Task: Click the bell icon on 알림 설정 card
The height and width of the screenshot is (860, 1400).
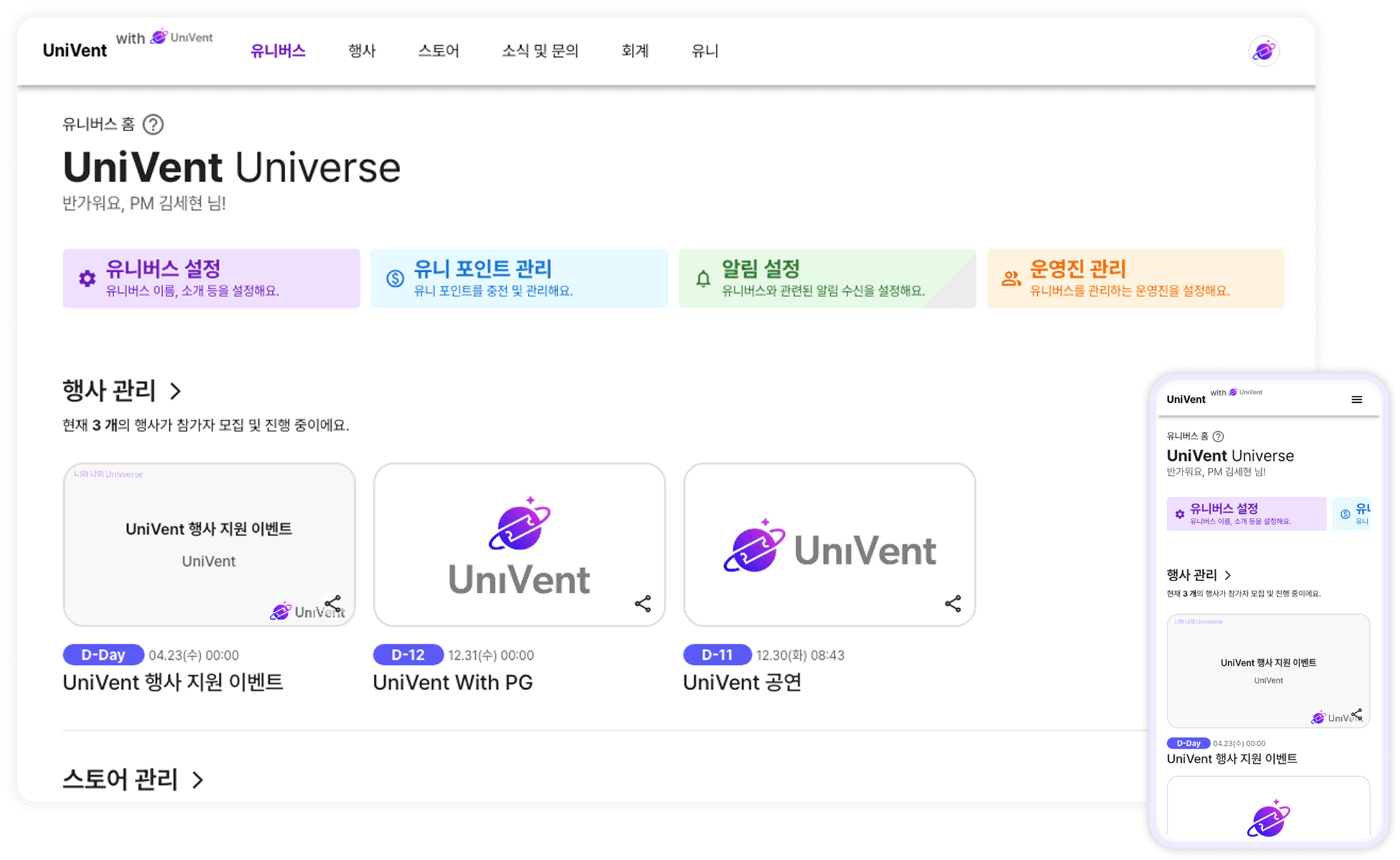Action: (x=703, y=278)
